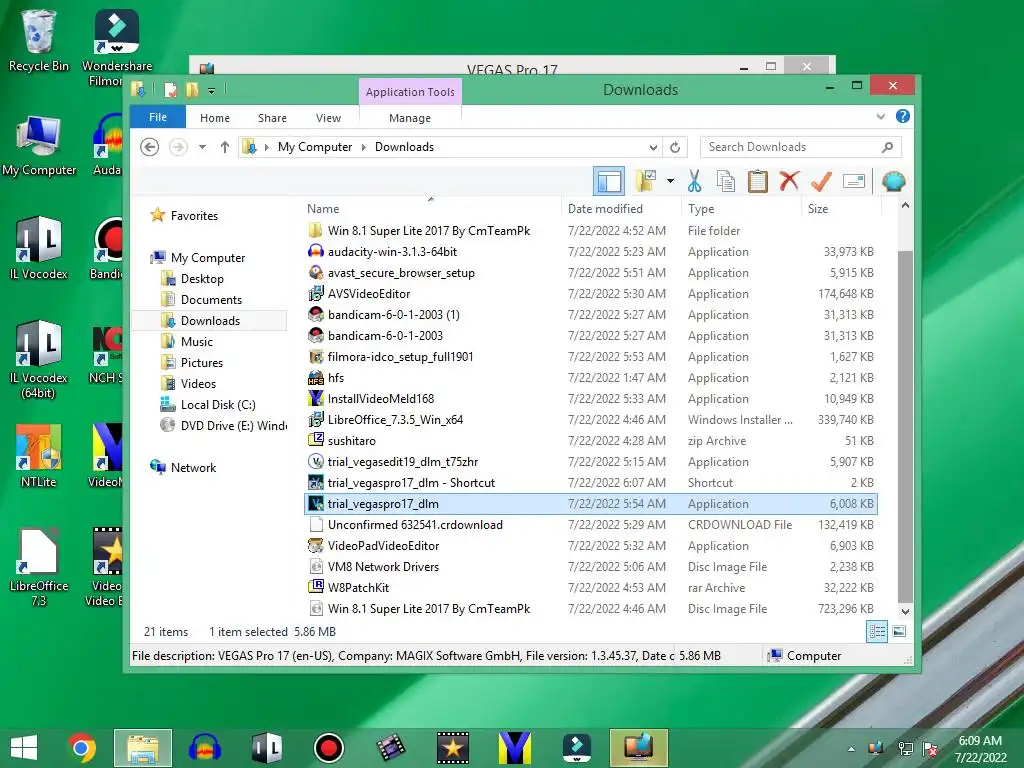This screenshot has height=768, width=1024.
Task: Select Local Disk (C:) in navigation pane
Action: 217,405
